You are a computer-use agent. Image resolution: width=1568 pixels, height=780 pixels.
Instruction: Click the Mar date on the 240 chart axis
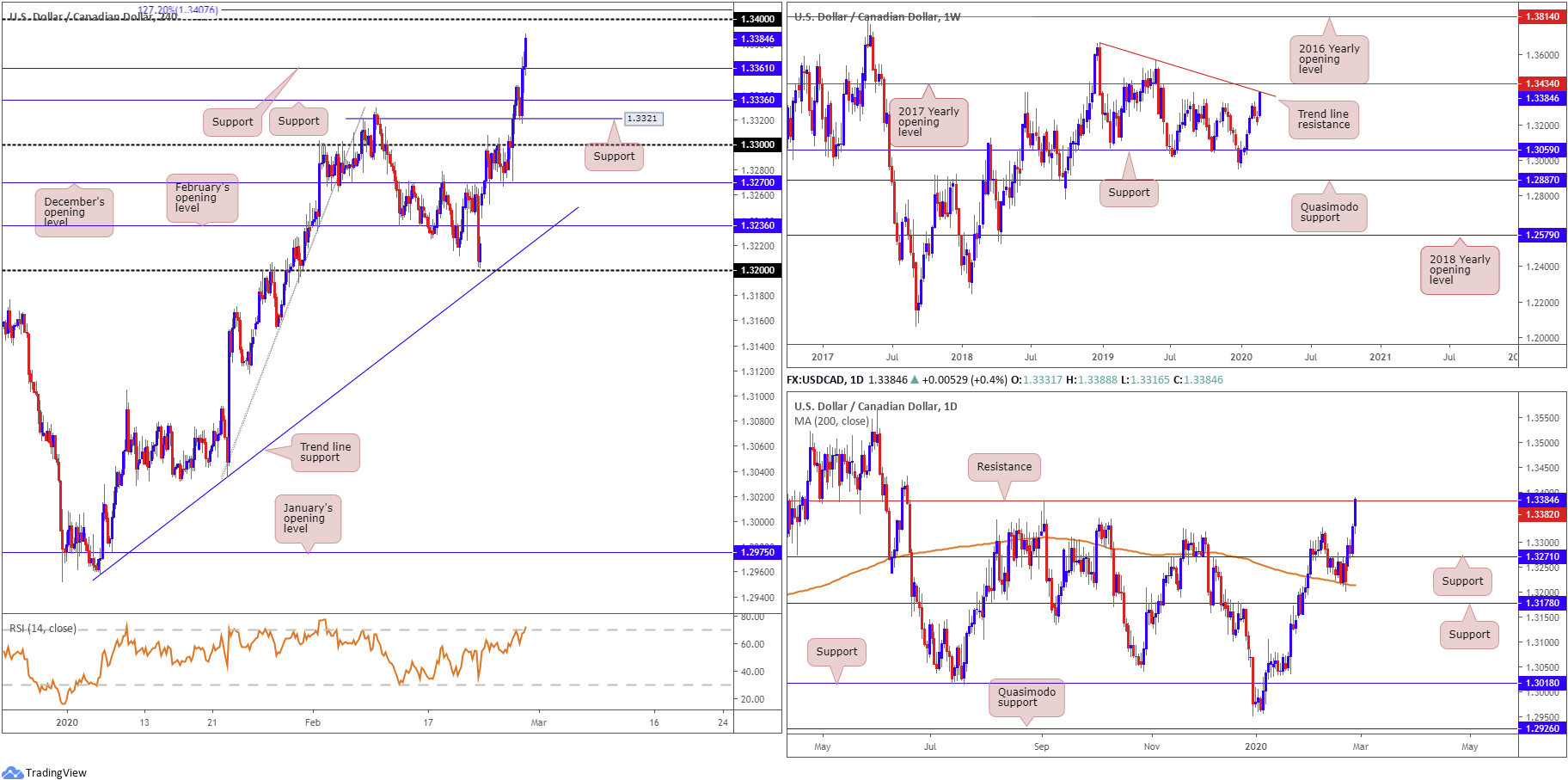[539, 722]
